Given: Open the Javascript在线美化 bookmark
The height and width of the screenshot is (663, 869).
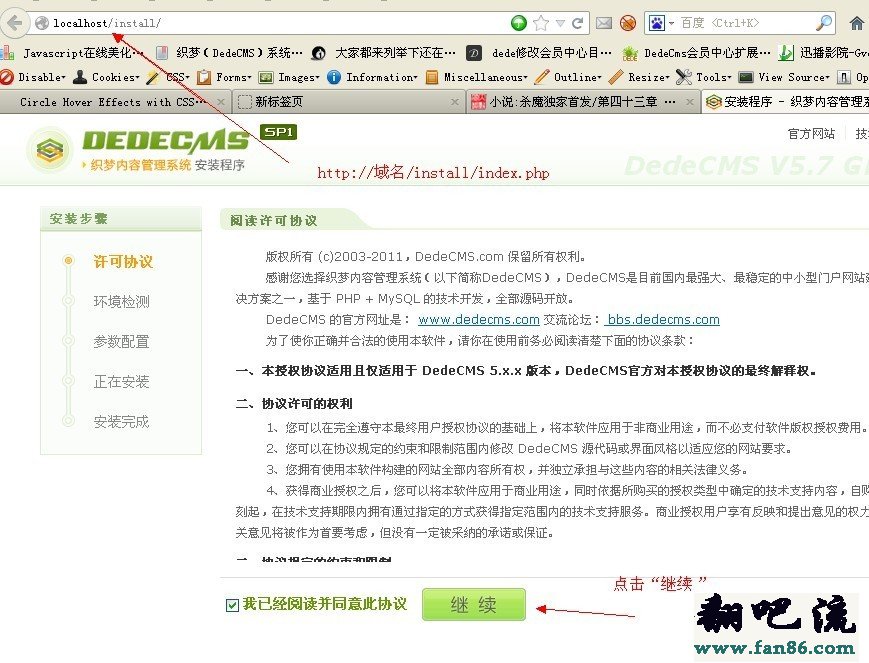Looking at the screenshot, I should click(x=73, y=53).
